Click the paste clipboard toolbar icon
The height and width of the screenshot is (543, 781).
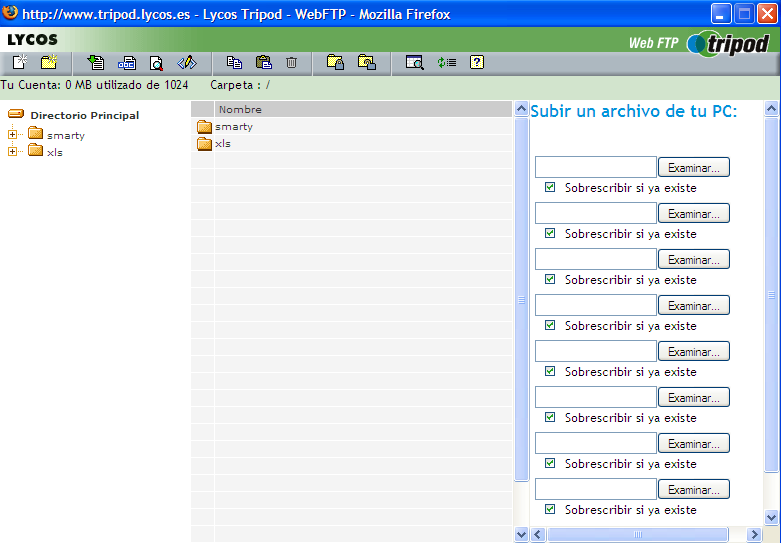click(x=263, y=62)
